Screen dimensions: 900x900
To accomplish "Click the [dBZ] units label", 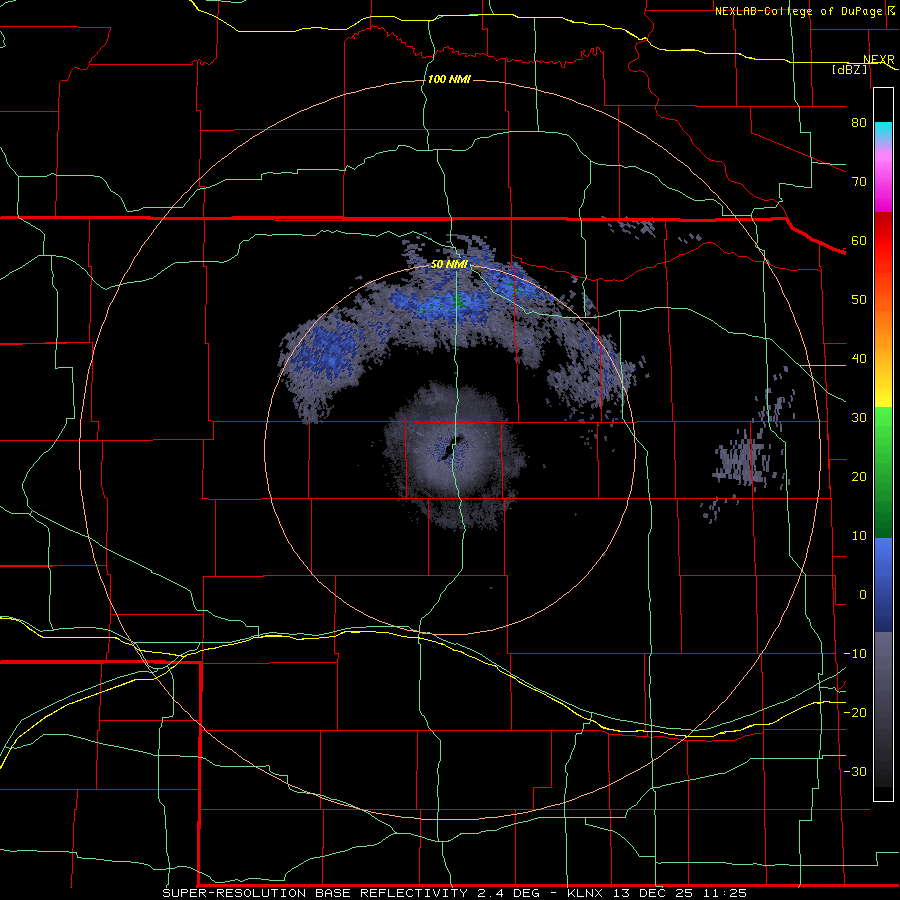I will [850, 69].
